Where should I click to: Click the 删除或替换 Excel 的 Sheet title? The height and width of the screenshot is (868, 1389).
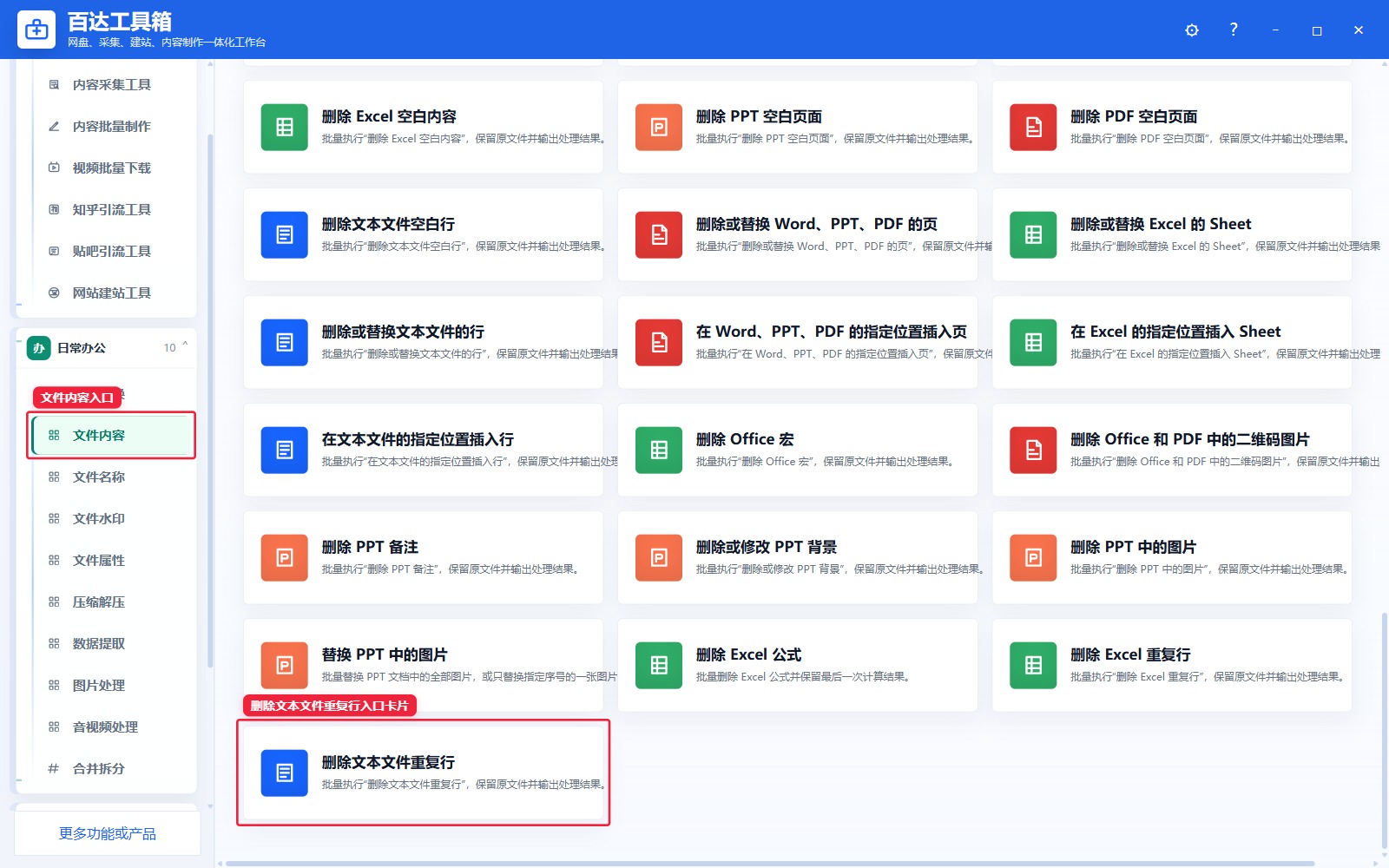[x=1161, y=224]
